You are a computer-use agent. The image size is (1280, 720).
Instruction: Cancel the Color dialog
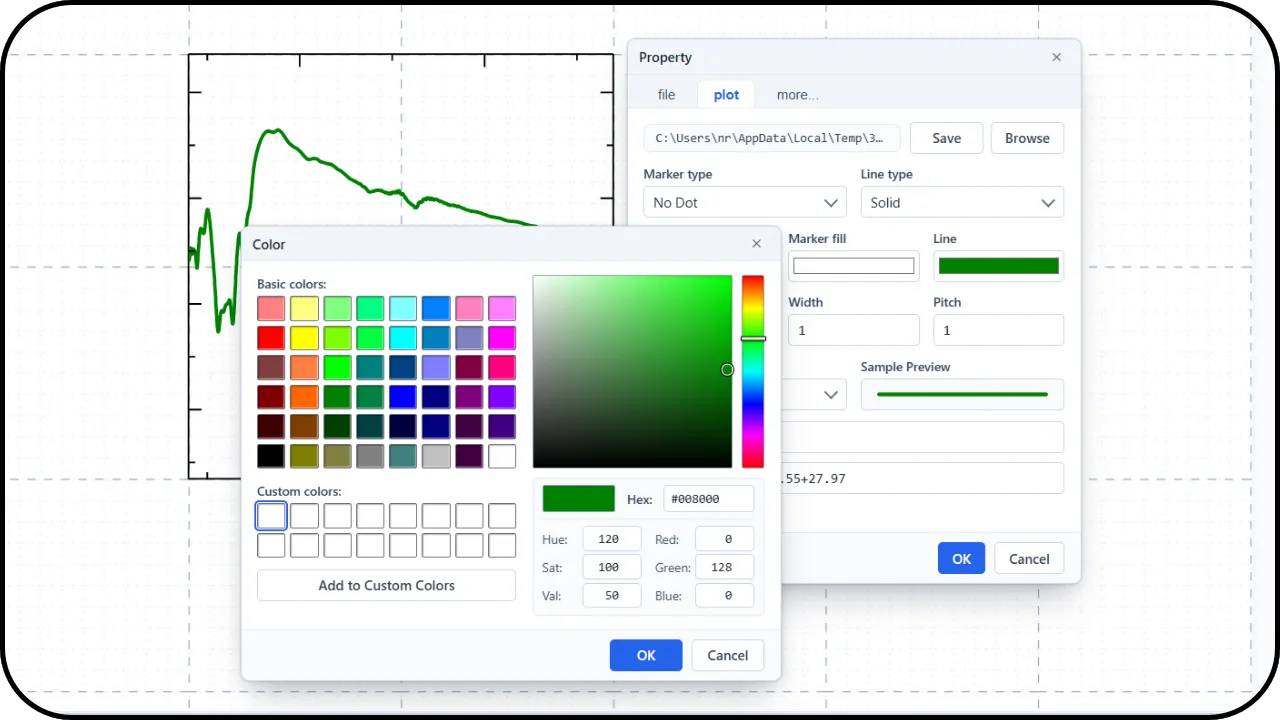[728, 655]
